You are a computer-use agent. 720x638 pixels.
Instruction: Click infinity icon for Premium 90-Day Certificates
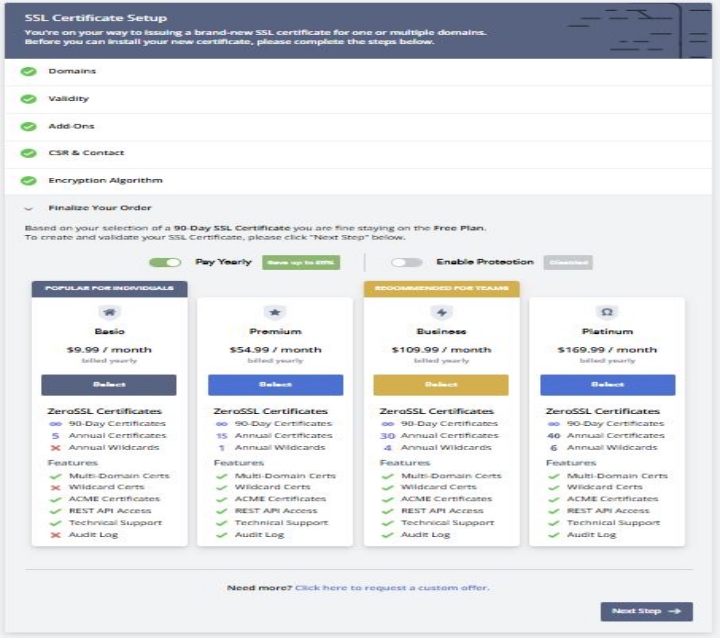coord(222,424)
